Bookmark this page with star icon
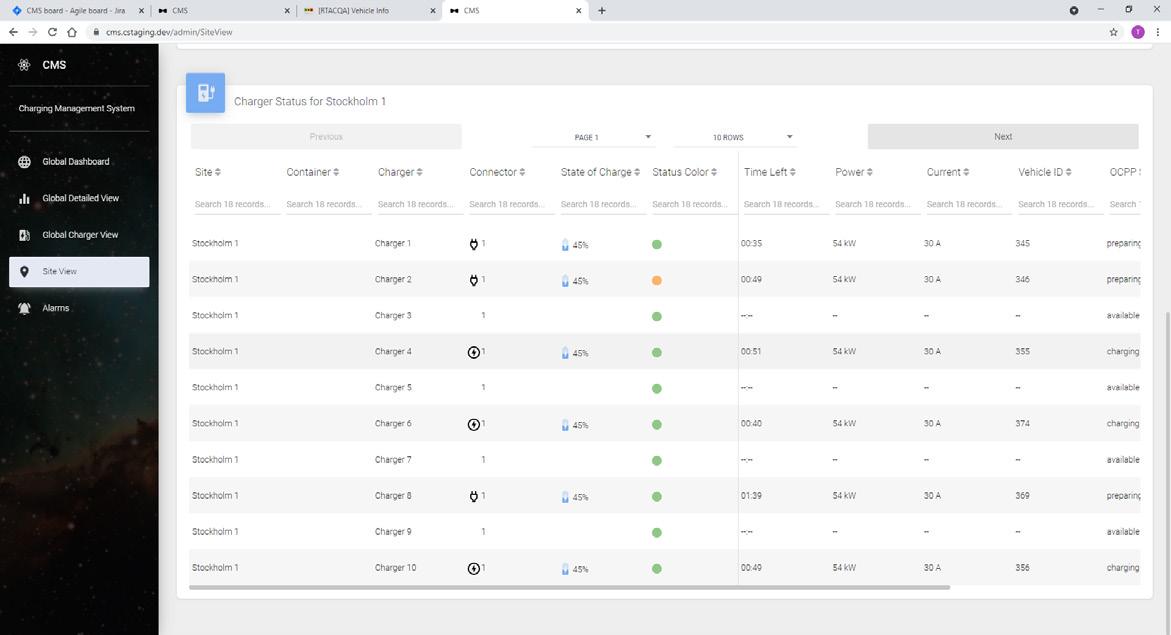Viewport: 1171px width, 635px height. click(1113, 32)
